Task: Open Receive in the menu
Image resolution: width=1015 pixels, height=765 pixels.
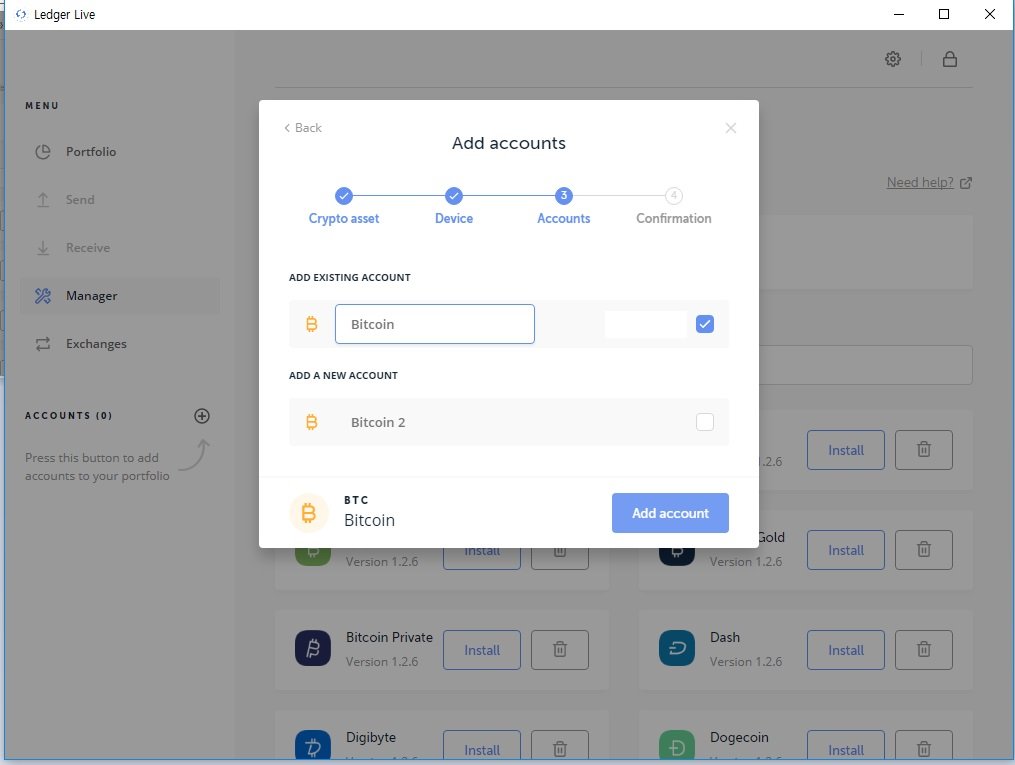Action: pyautogui.click(x=120, y=247)
